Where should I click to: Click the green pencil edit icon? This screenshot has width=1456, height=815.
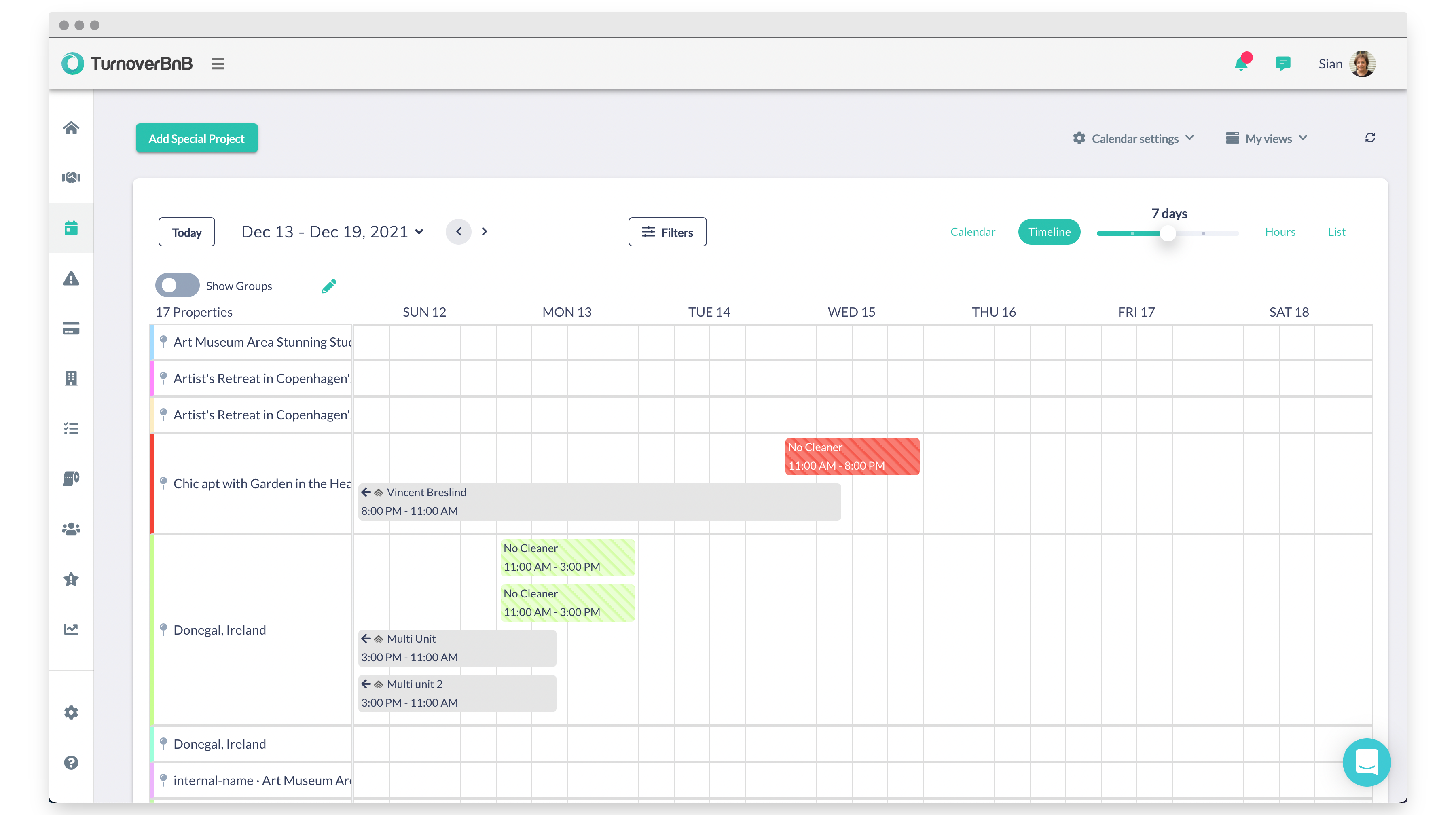click(x=329, y=286)
